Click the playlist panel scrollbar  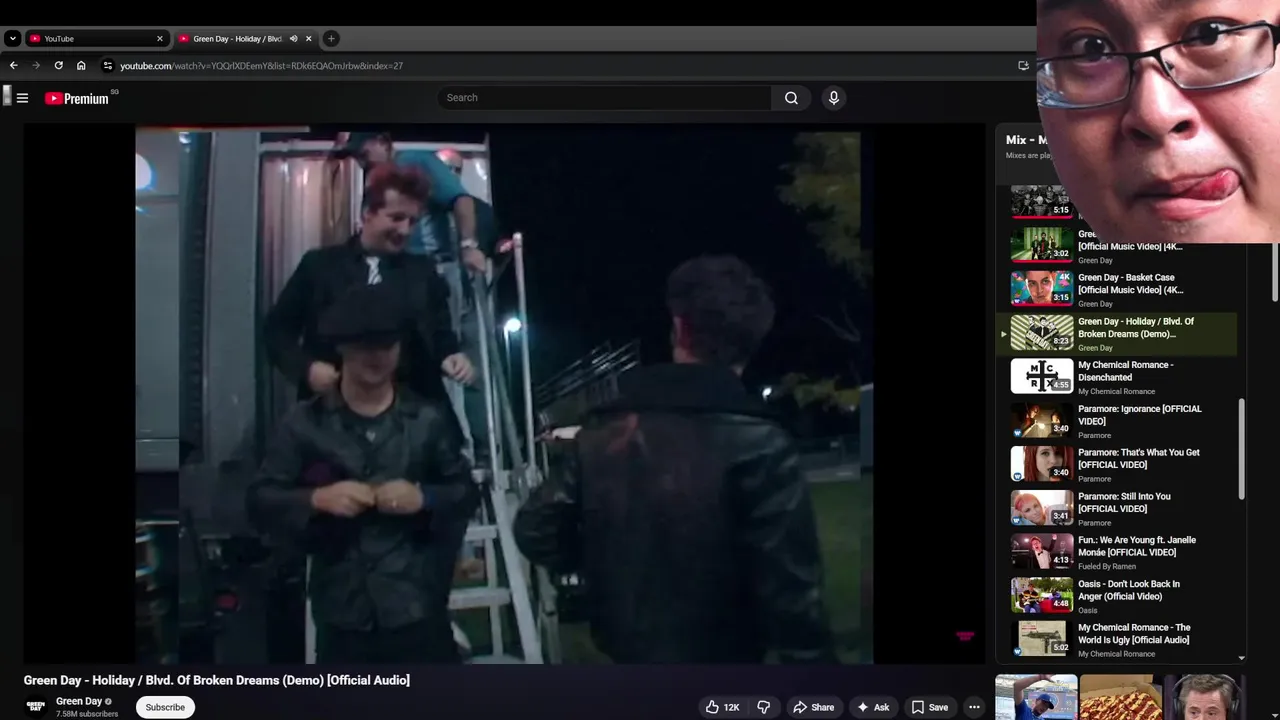click(x=1241, y=448)
